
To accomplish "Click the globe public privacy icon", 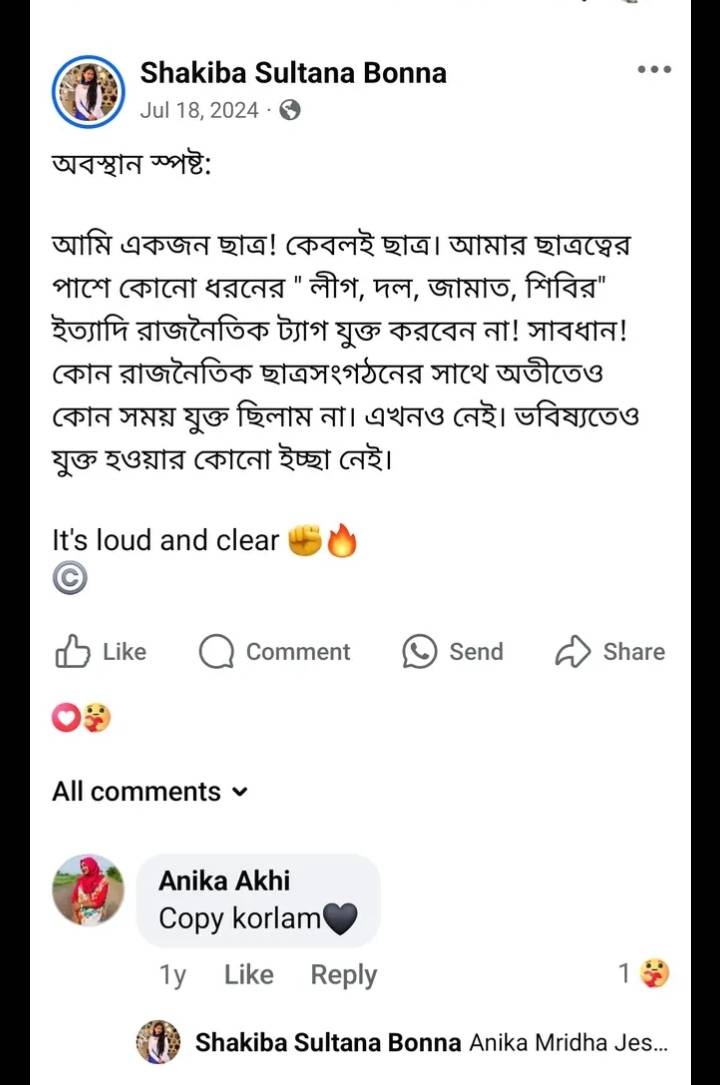I will [290, 110].
